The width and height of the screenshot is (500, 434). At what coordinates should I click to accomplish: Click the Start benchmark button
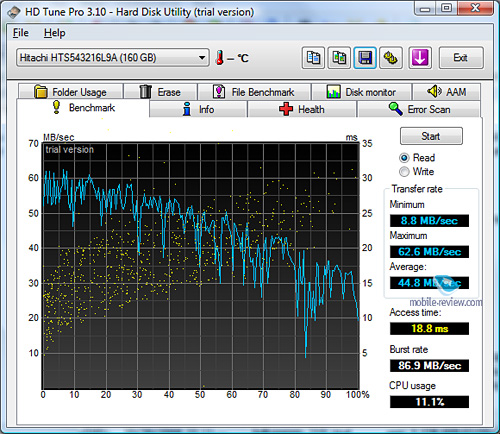[431, 136]
